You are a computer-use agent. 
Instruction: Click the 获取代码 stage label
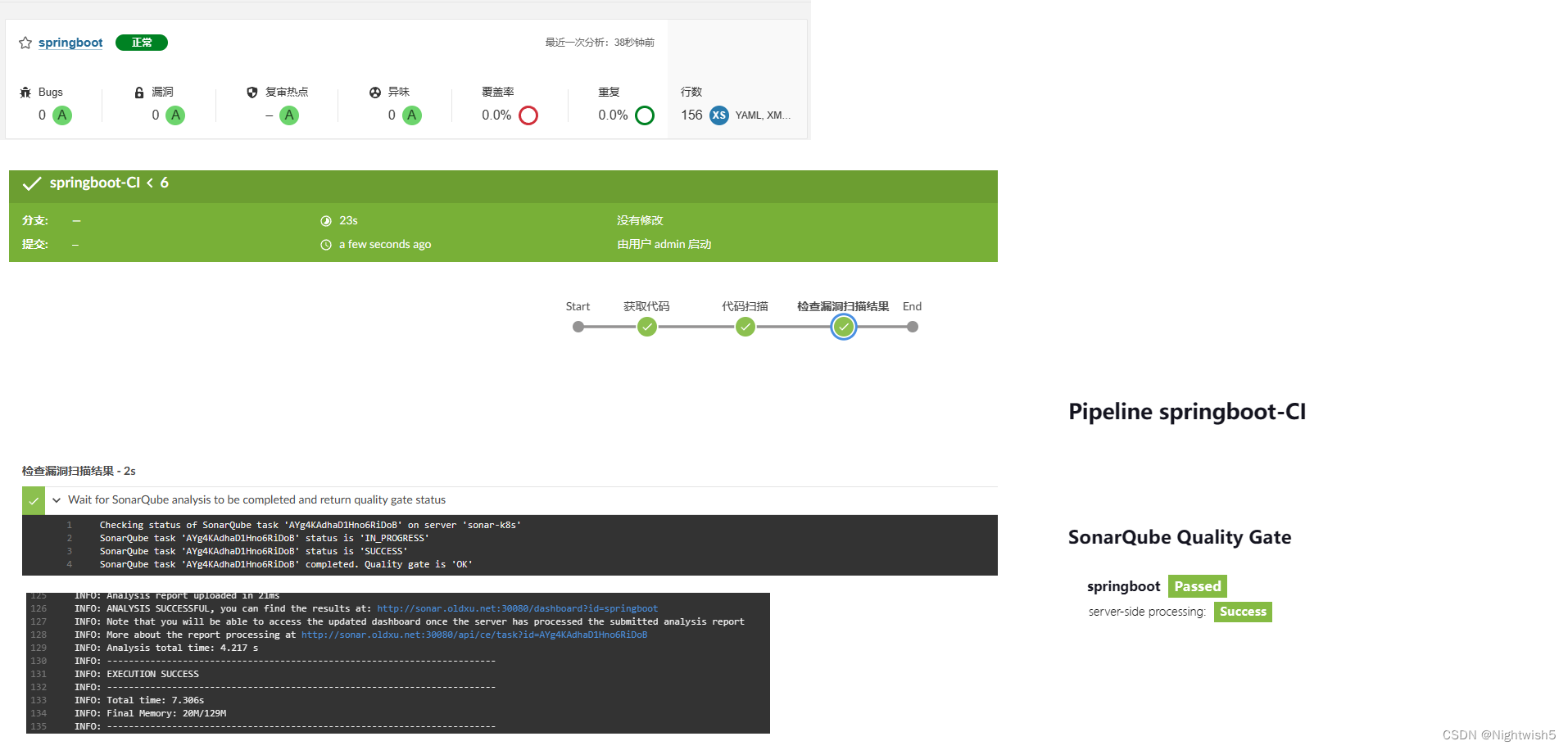click(x=646, y=306)
